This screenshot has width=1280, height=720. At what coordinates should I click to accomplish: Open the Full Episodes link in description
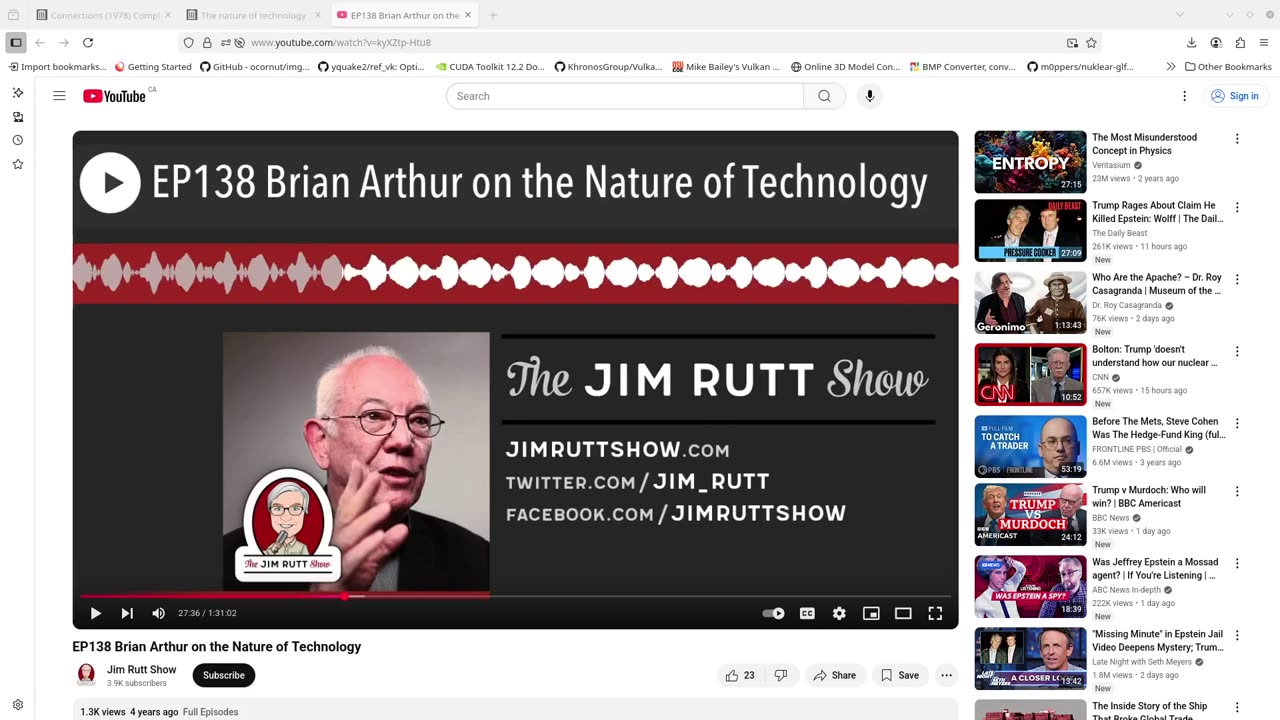click(x=210, y=712)
